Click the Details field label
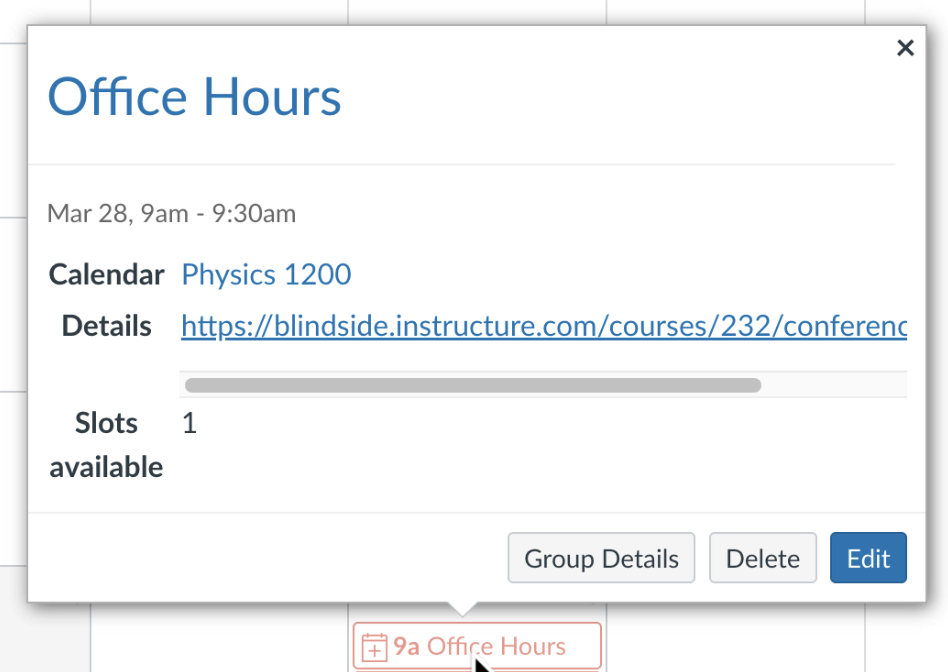948x672 pixels. point(106,326)
